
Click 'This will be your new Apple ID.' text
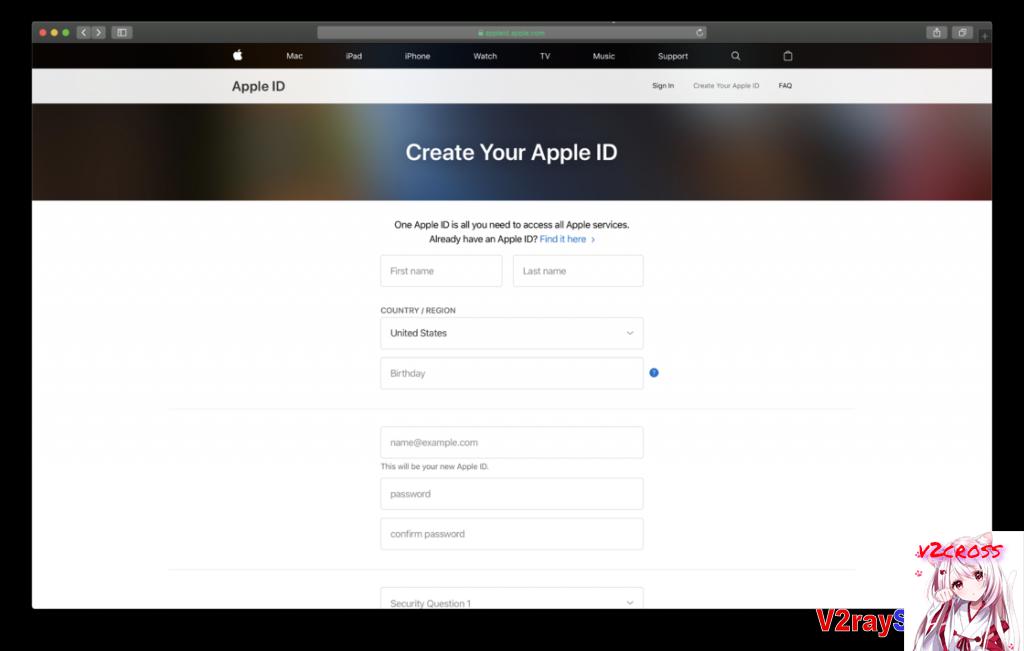pos(435,467)
